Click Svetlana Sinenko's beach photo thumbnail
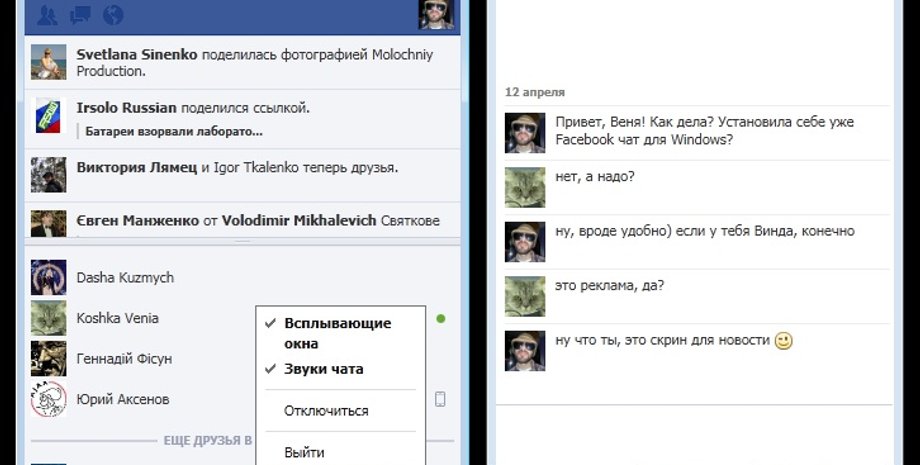The image size is (920, 465). [x=48, y=62]
